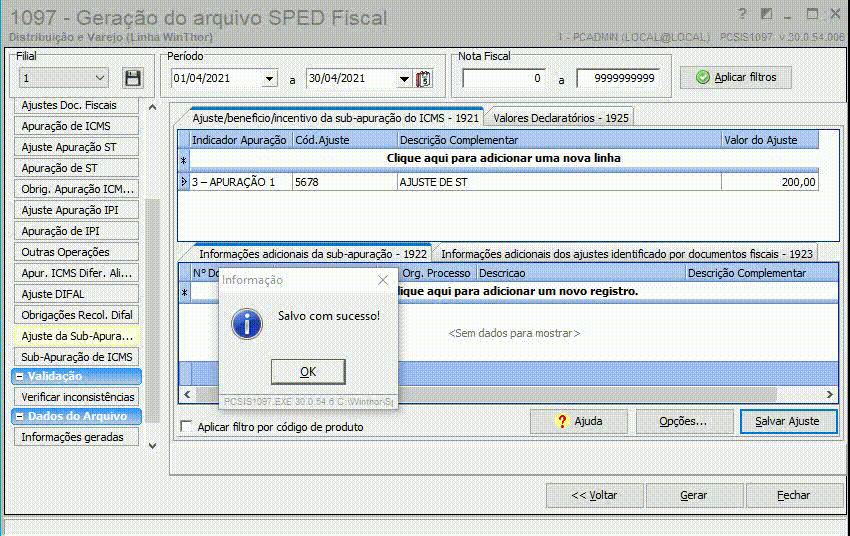Click the save floppy disk icon beside Filial
Screen dimensions: 850x536
tap(133, 78)
